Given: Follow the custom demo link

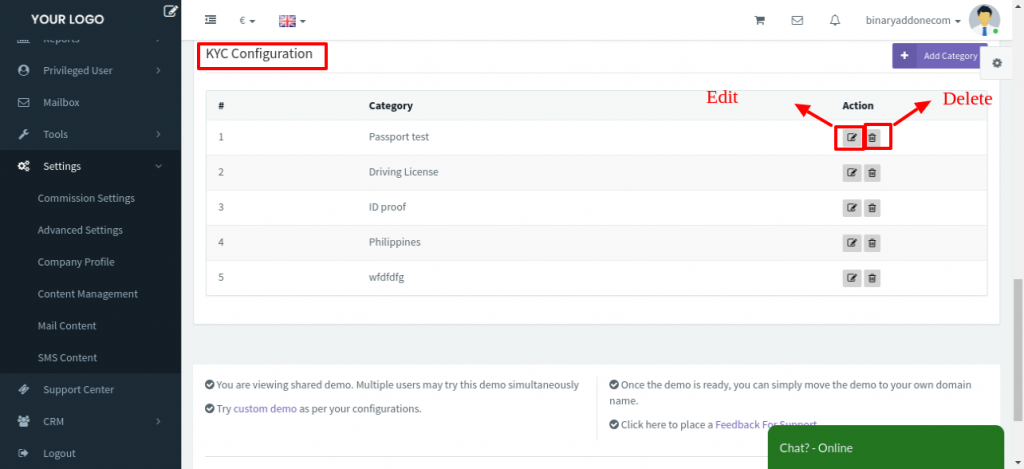Looking at the screenshot, I should click(265, 409).
